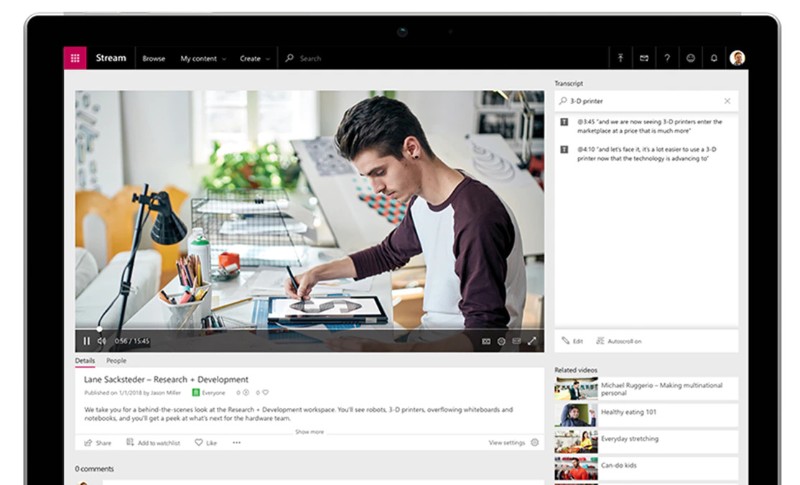Click the upload video arrow icon

tap(620, 58)
